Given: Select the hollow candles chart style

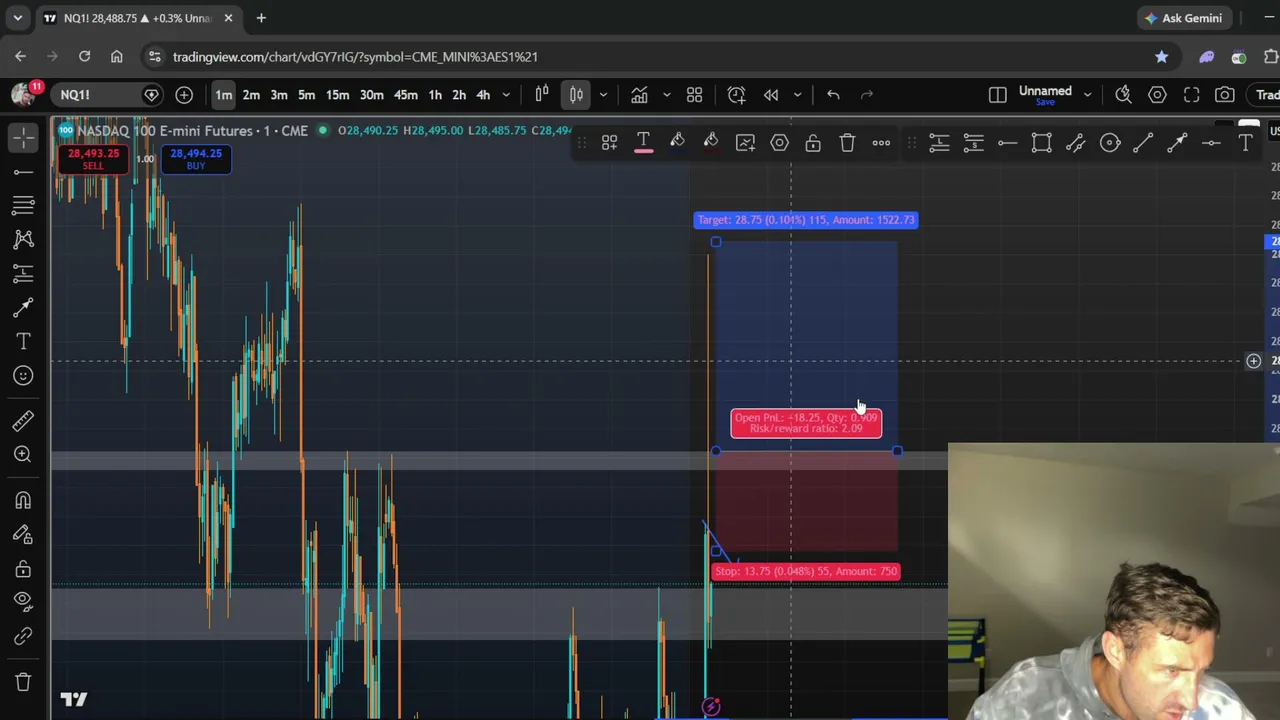Looking at the screenshot, I should click(x=542, y=95).
